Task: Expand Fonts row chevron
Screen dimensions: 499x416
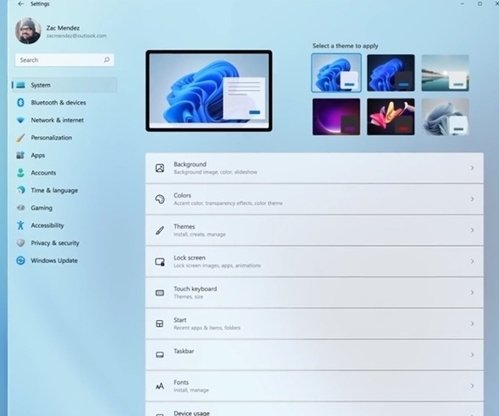Action: click(x=472, y=386)
